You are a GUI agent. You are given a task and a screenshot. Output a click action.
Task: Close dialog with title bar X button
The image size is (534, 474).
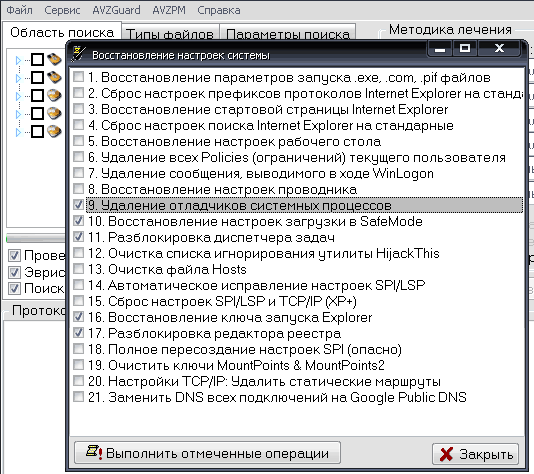pos(499,49)
